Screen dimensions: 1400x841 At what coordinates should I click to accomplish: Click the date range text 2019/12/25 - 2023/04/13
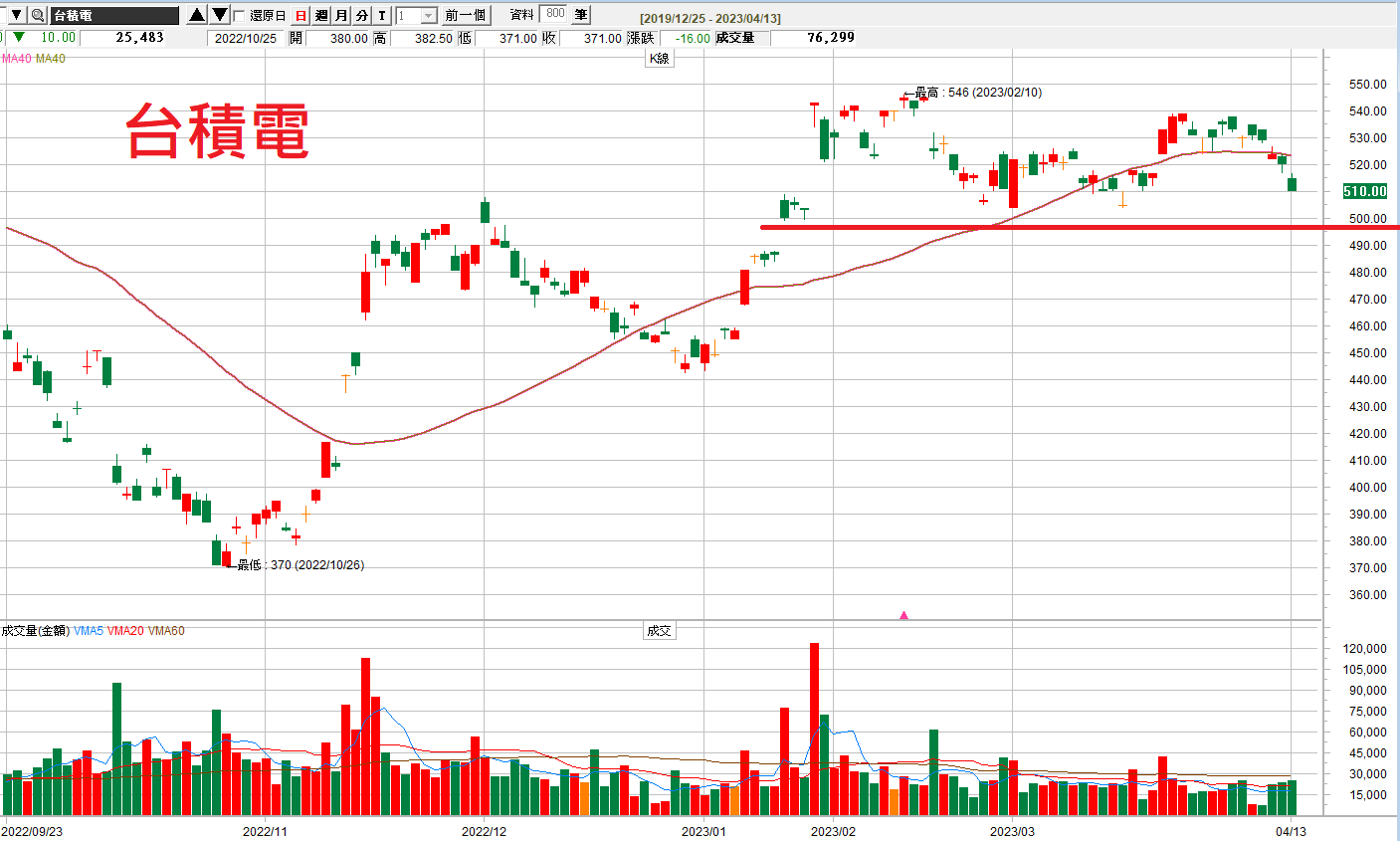tap(710, 18)
